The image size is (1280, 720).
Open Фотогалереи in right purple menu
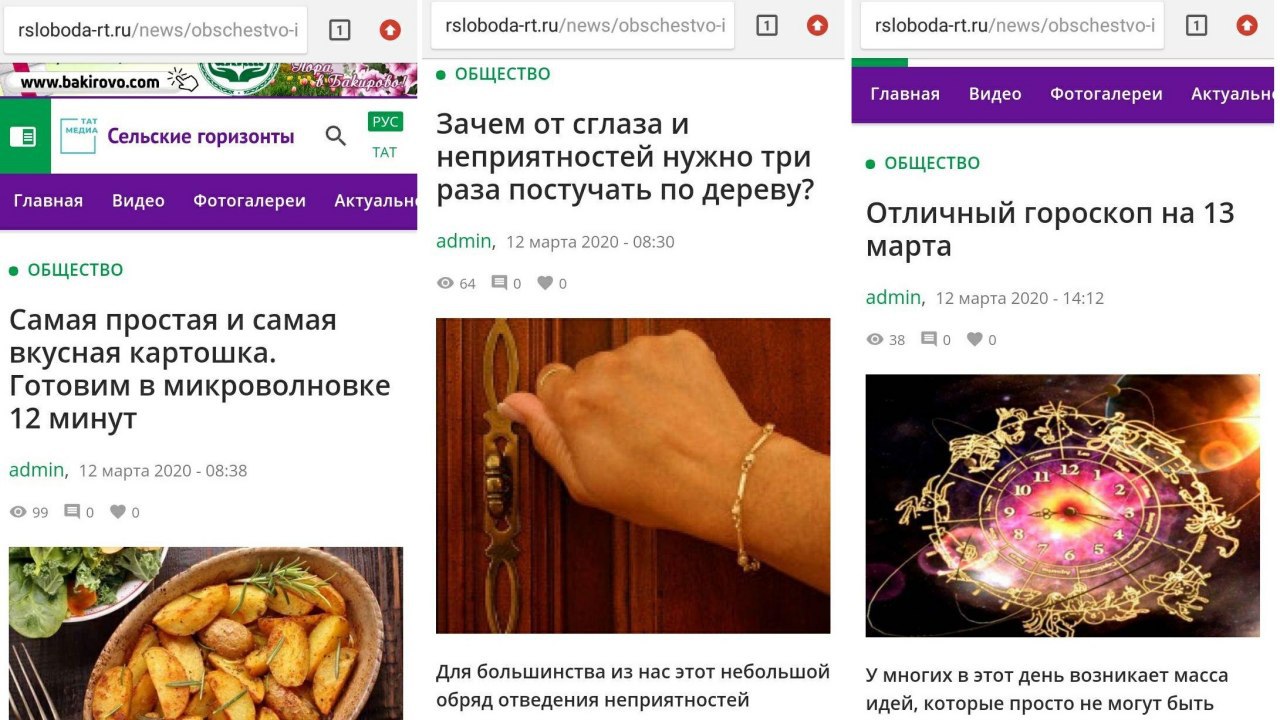pos(1106,94)
